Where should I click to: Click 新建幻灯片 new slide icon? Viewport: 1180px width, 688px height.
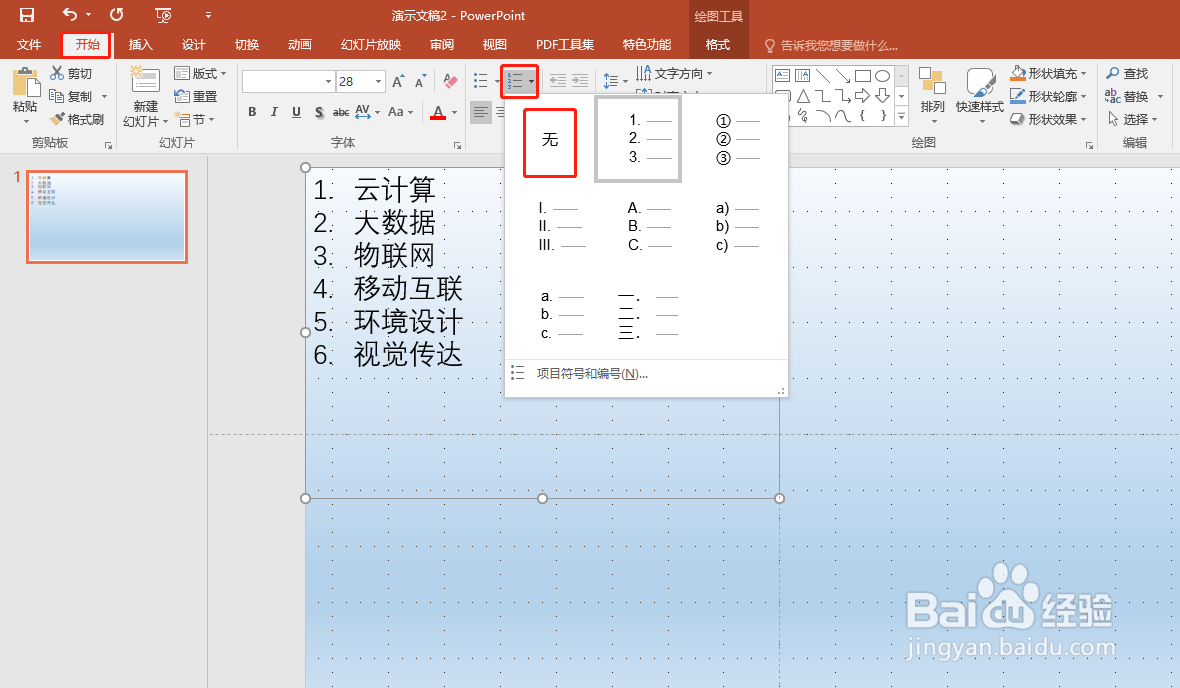point(145,81)
